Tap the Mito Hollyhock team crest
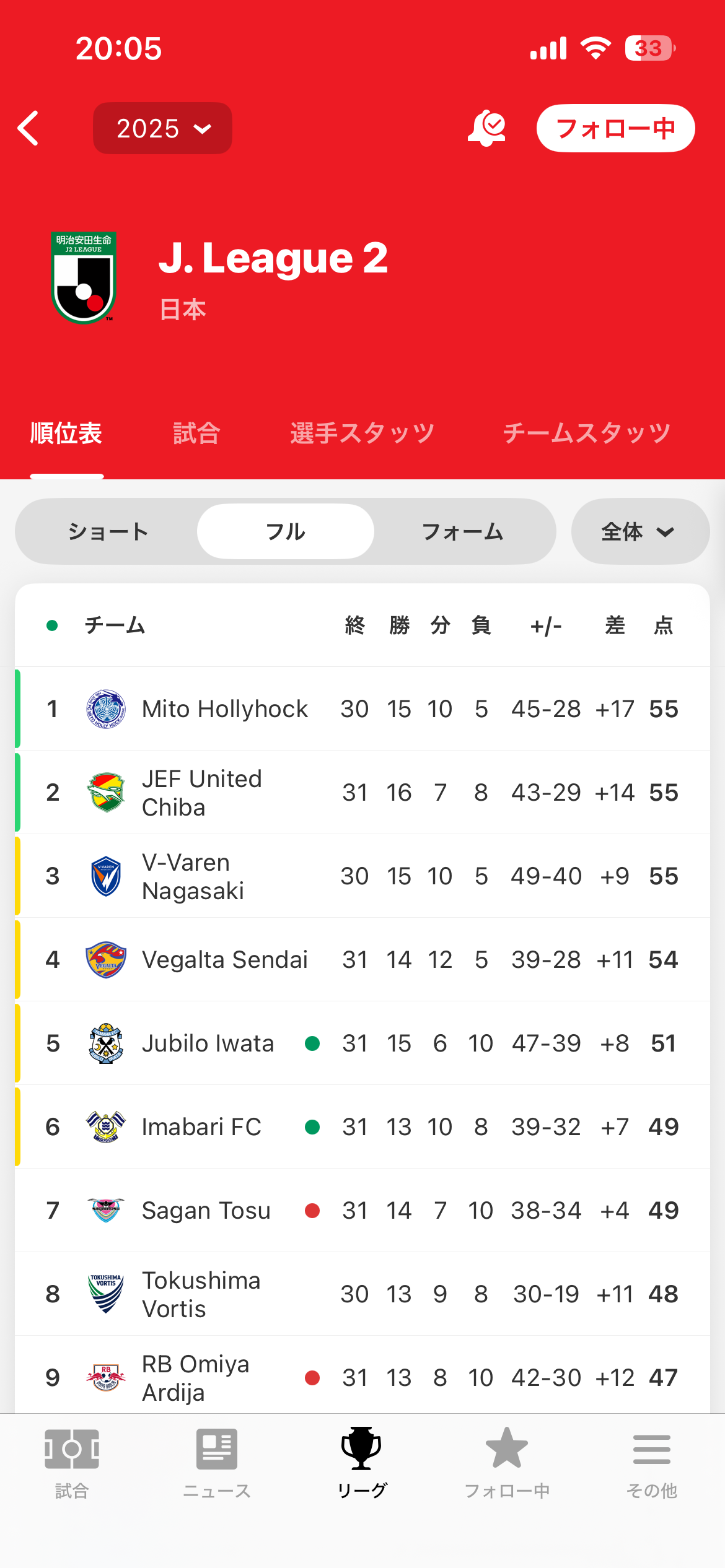 pos(106,708)
